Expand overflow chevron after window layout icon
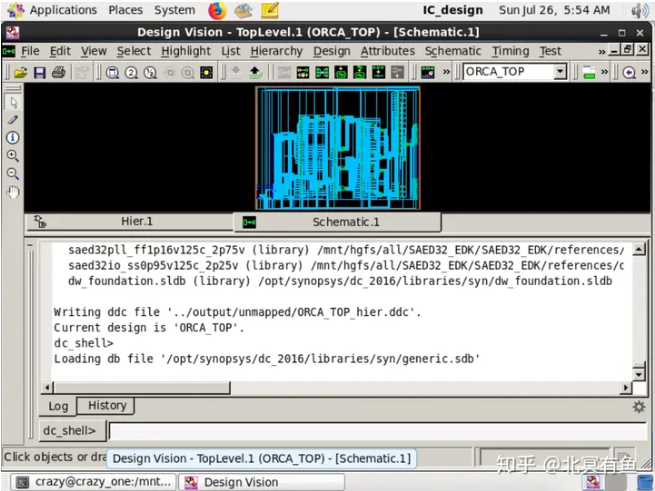This screenshot has height=491, width=655. (x=604, y=72)
